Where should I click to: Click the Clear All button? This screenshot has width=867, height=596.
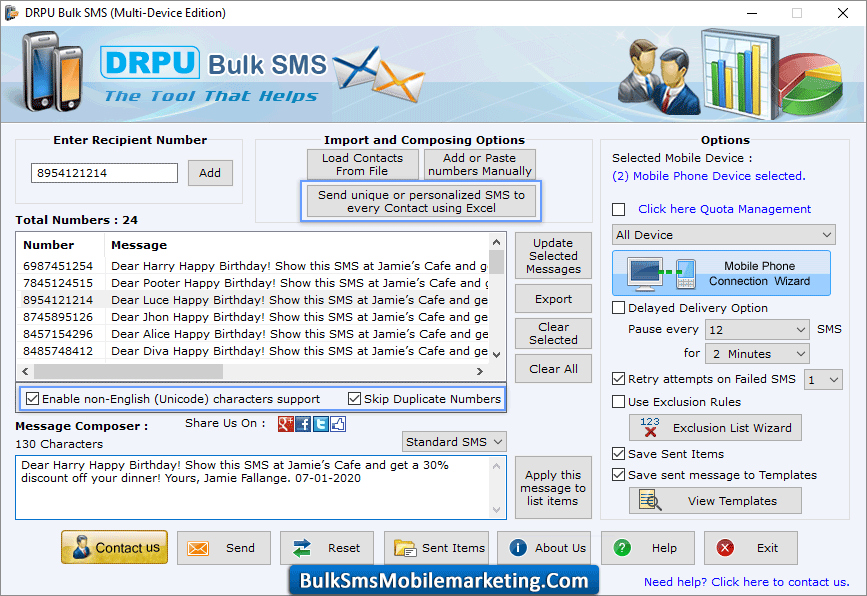pyautogui.click(x=553, y=369)
